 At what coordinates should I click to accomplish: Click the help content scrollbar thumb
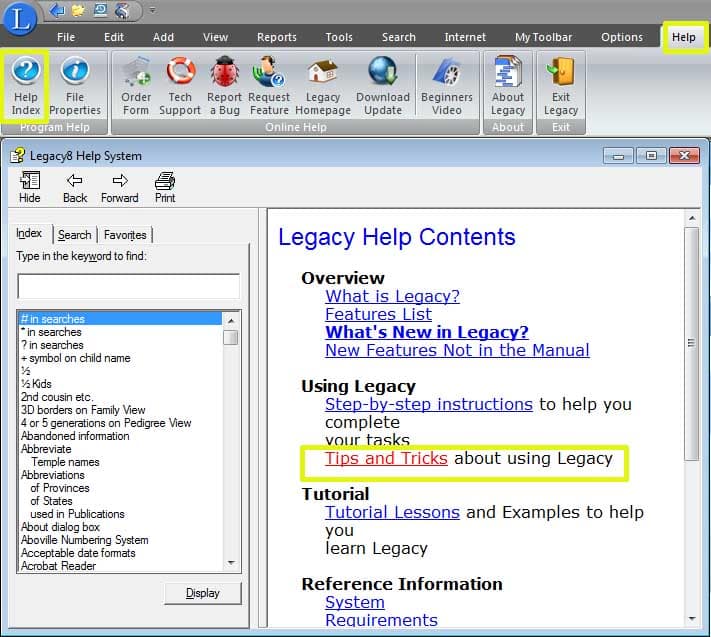coord(692,343)
